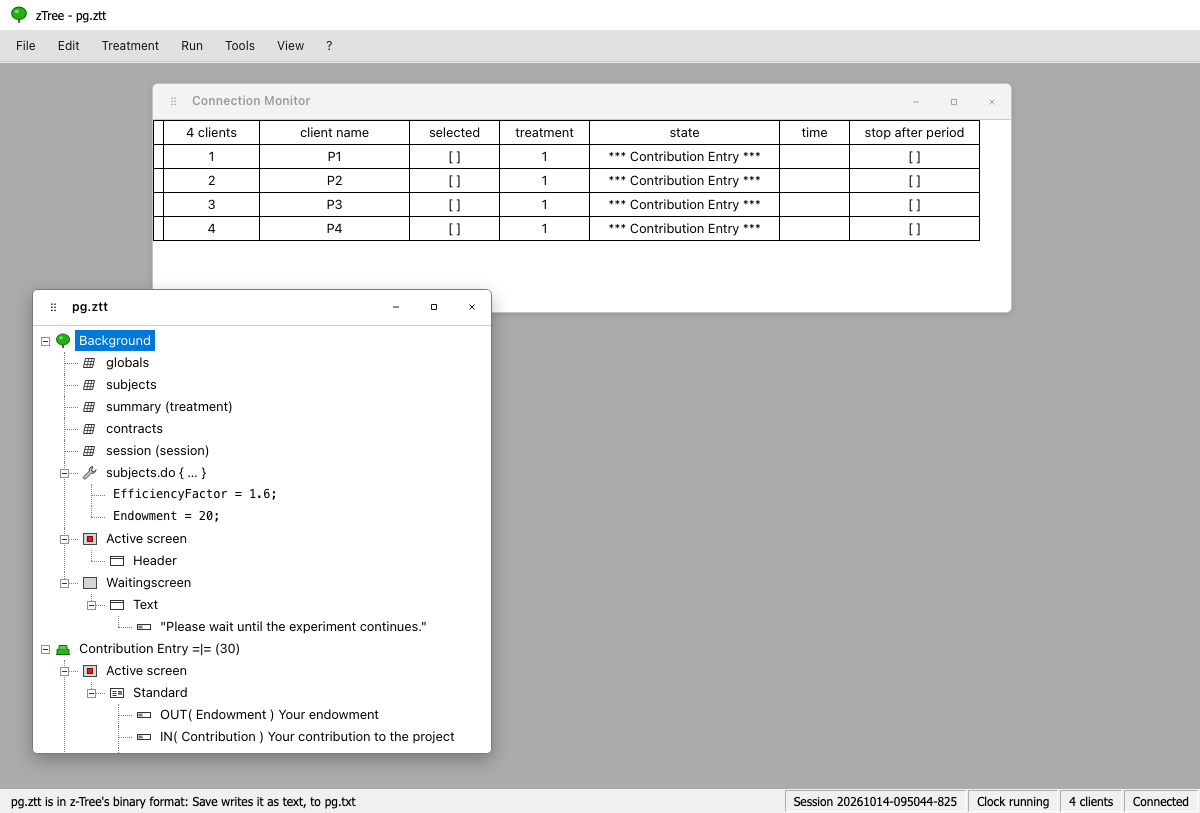Screen dimensions: 1200x813
Task: Click the stop after period column header
Action: 915,133
